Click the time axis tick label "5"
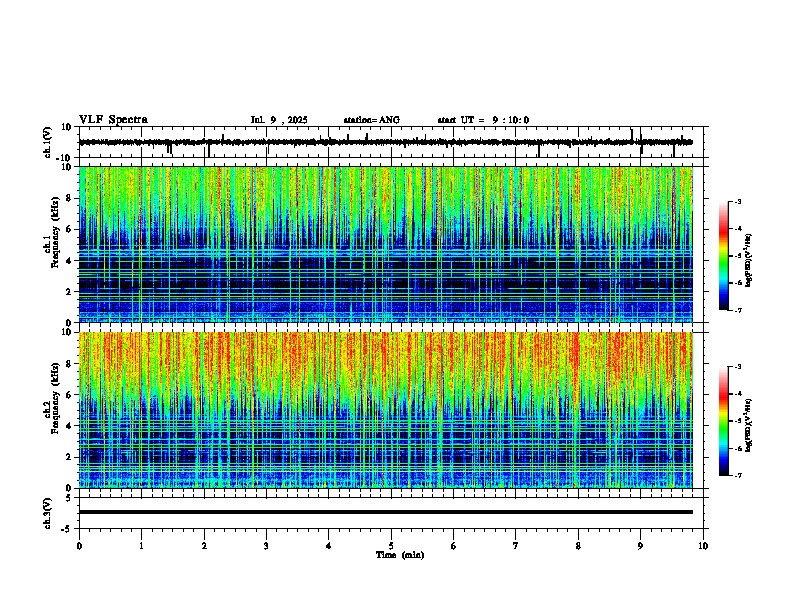 pyautogui.click(x=391, y=546)
